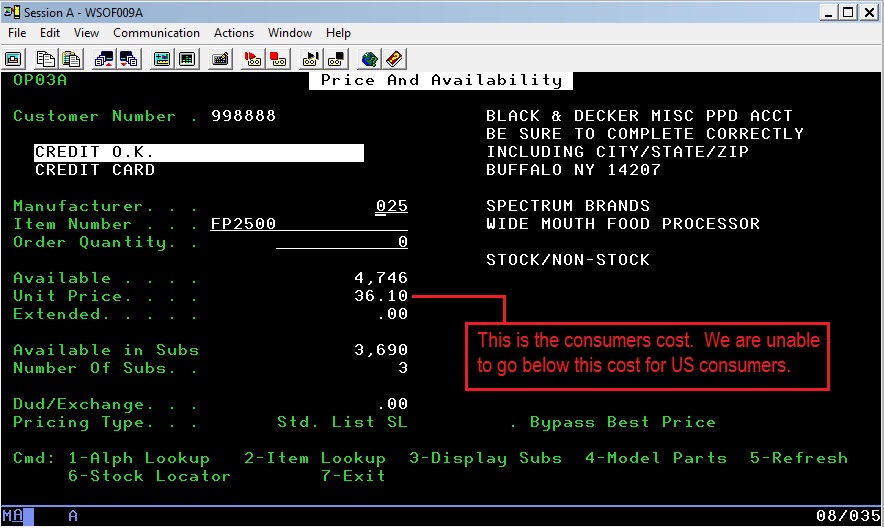
Task: Click the globe icon in the toolbar
Action: 370,59
